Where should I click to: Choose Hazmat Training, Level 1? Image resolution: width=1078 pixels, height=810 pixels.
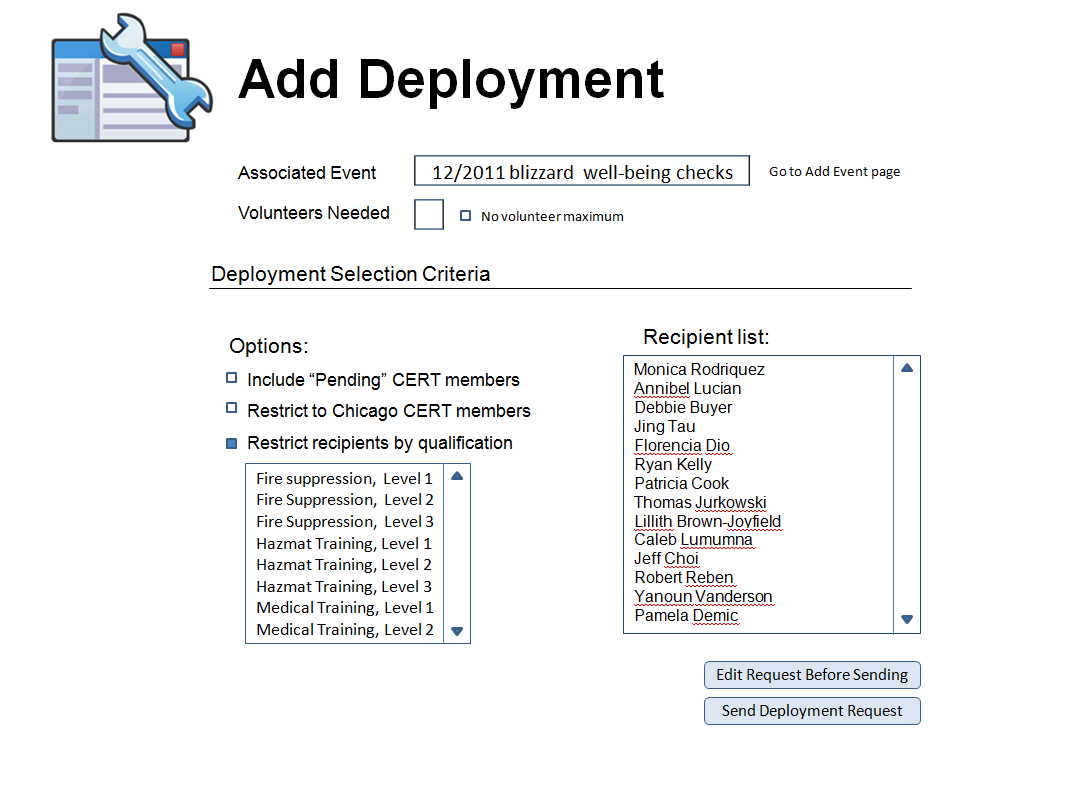click(344, 544)
